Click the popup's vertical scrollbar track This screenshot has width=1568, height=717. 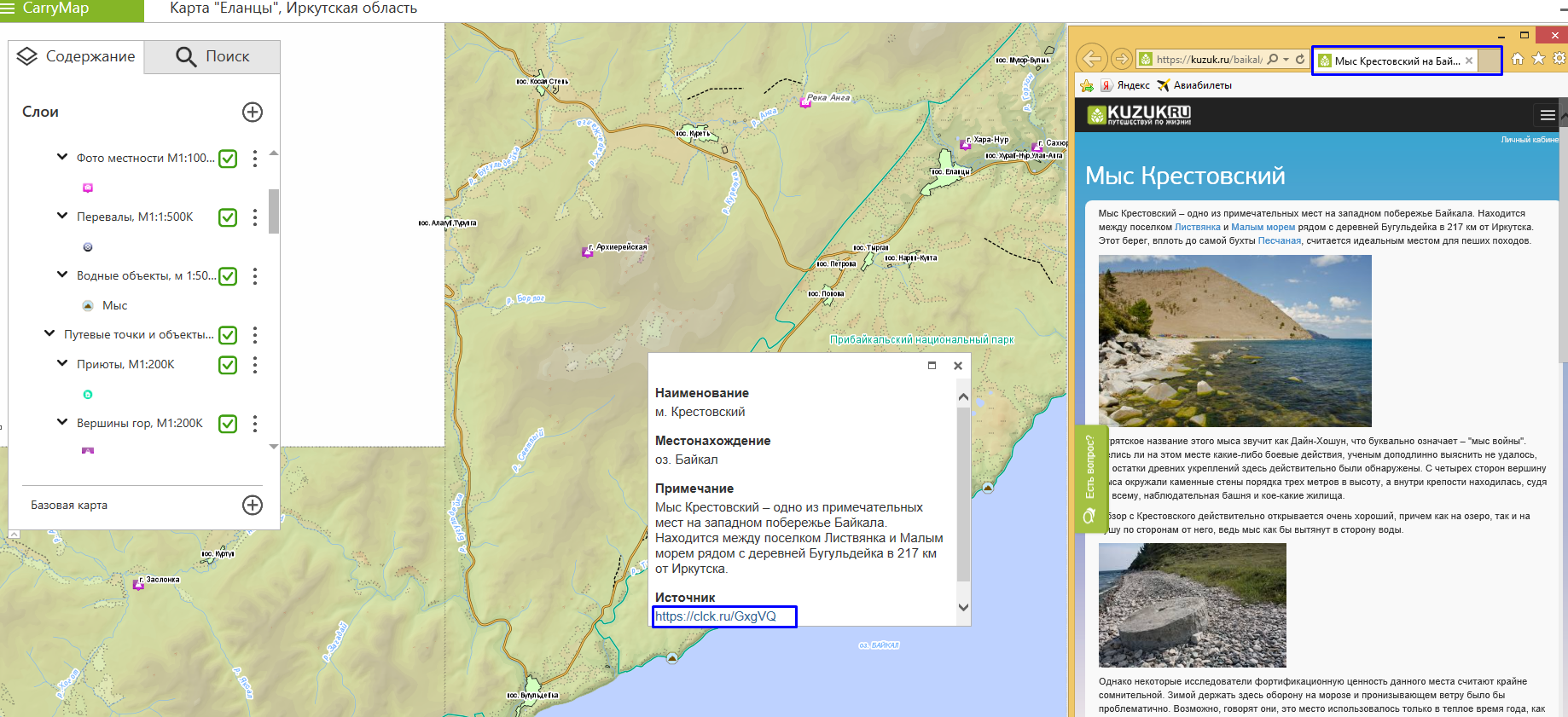click(x=963, y=494)
